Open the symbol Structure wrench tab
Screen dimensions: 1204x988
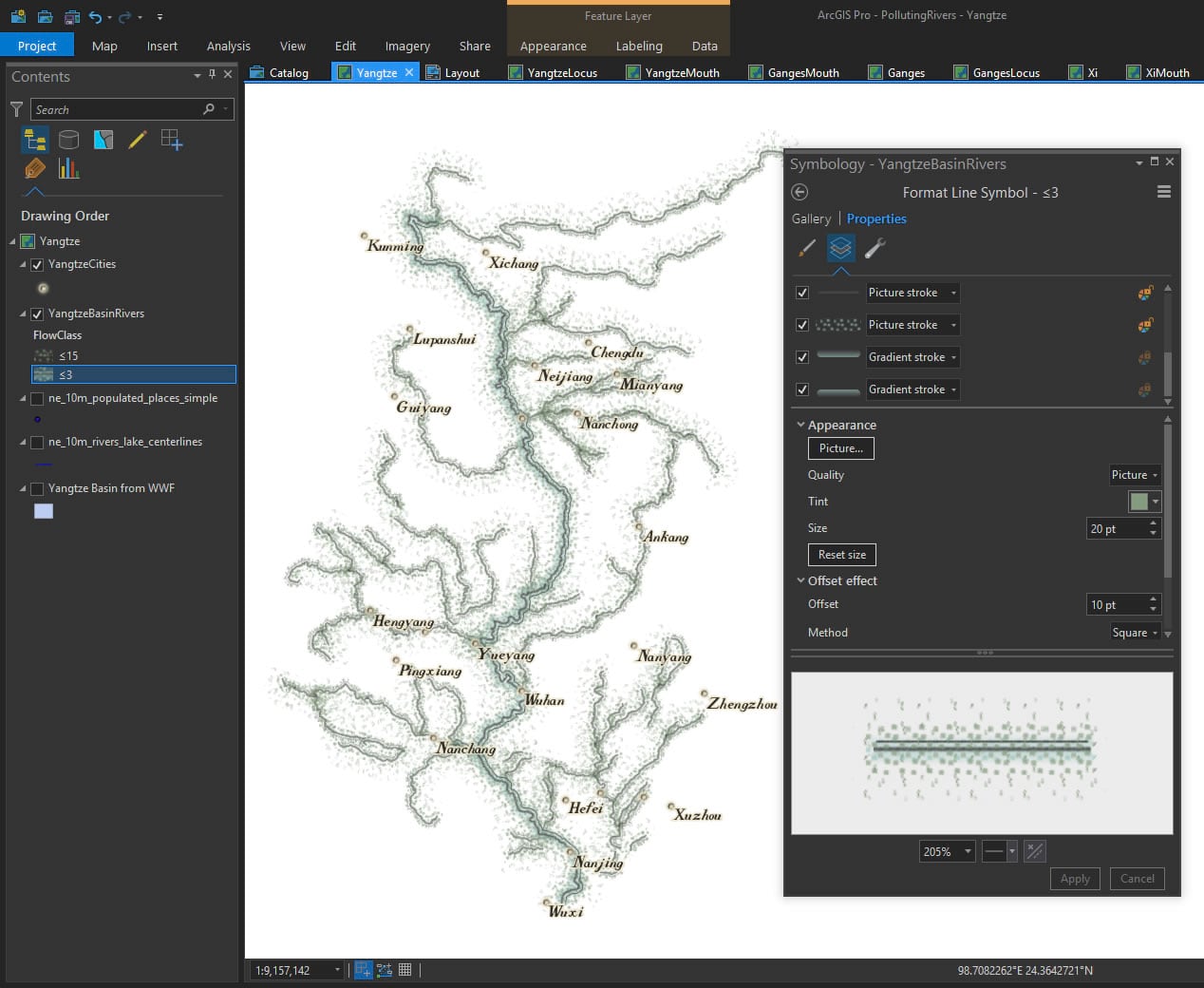click(875, 249)
